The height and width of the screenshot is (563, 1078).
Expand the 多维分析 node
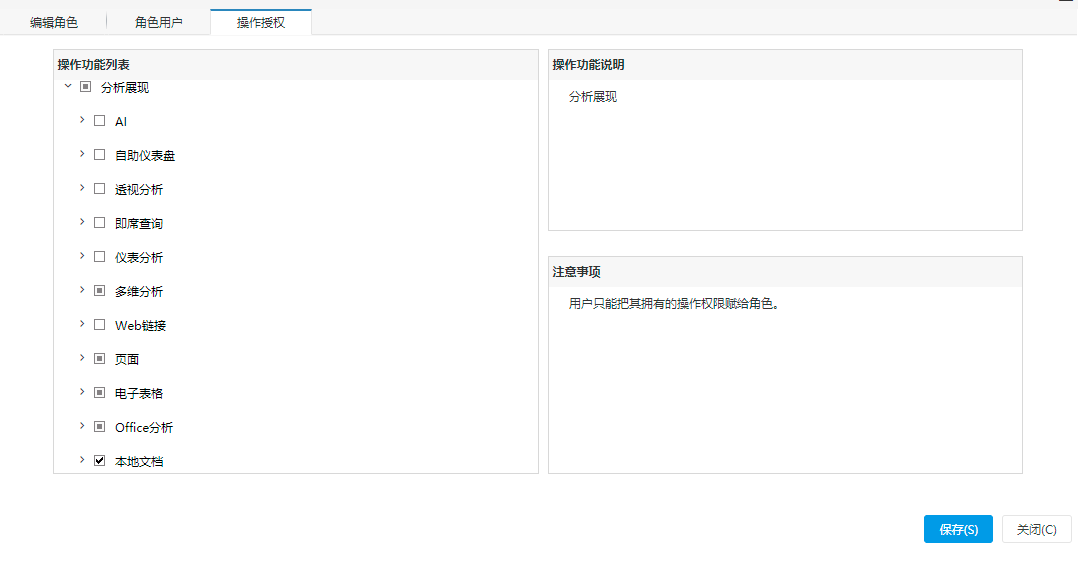(x=82, y=290)
